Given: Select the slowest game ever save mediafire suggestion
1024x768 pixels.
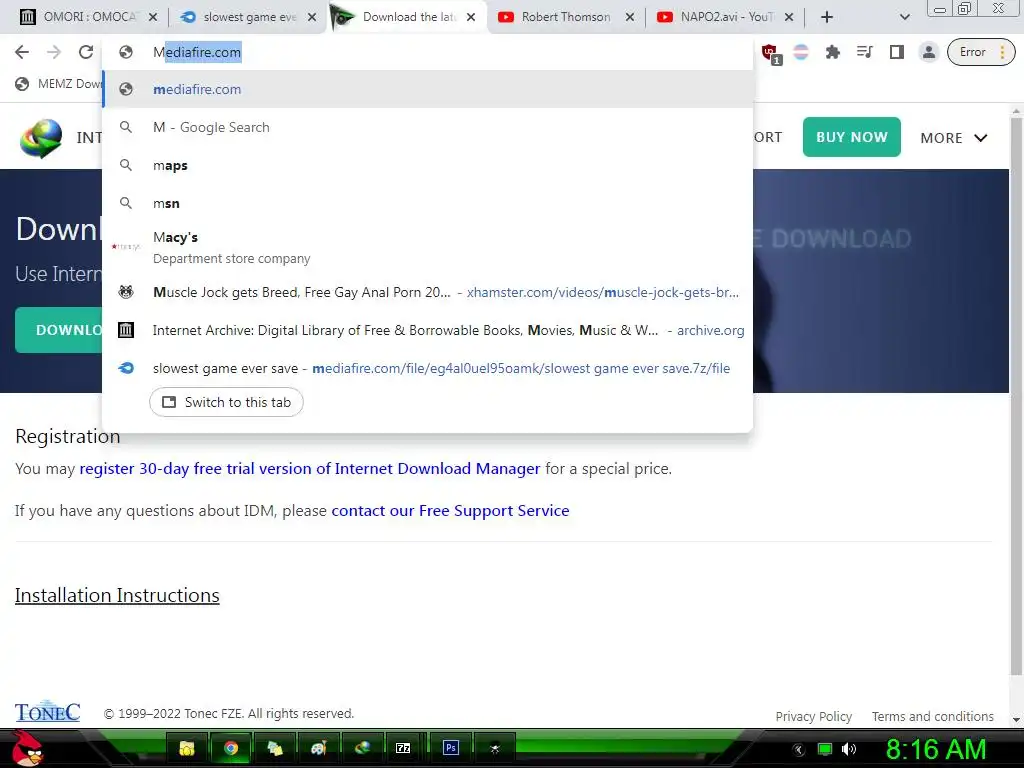Looking at the screenshot, I should tap(428, 368).
